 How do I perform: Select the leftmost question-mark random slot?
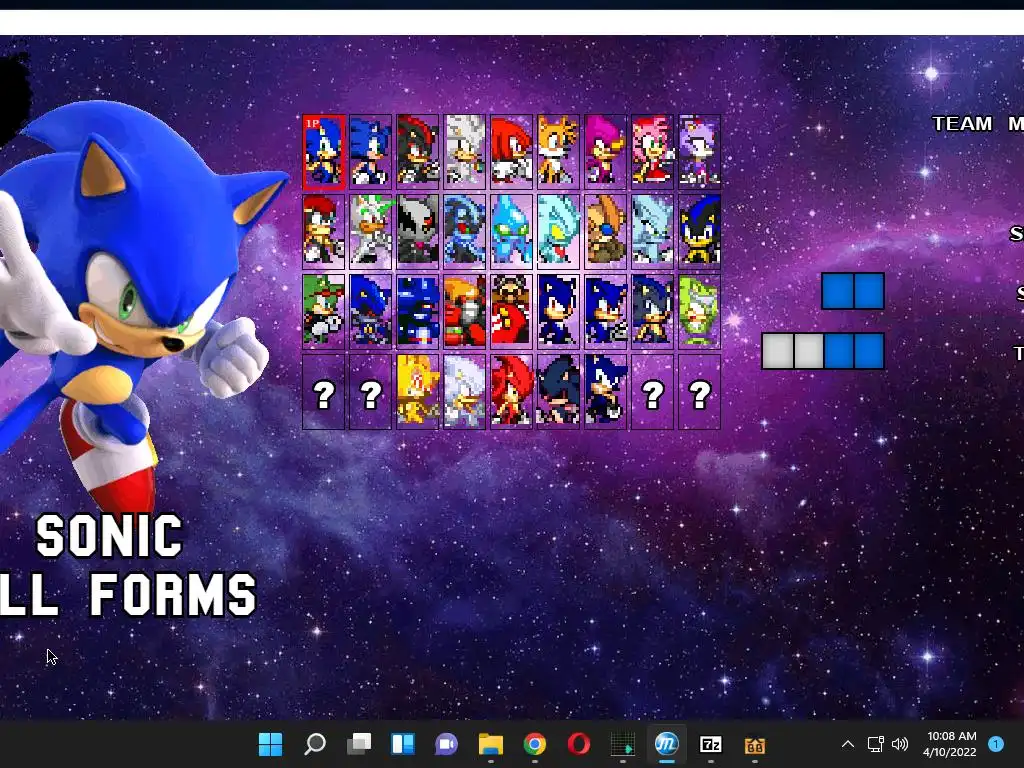point(323,391)
